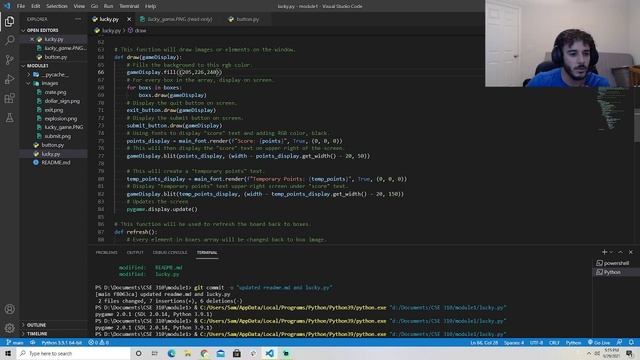Open the Selection menu
Viewport: 640px width, 360px height.
[x=57, y=6]
